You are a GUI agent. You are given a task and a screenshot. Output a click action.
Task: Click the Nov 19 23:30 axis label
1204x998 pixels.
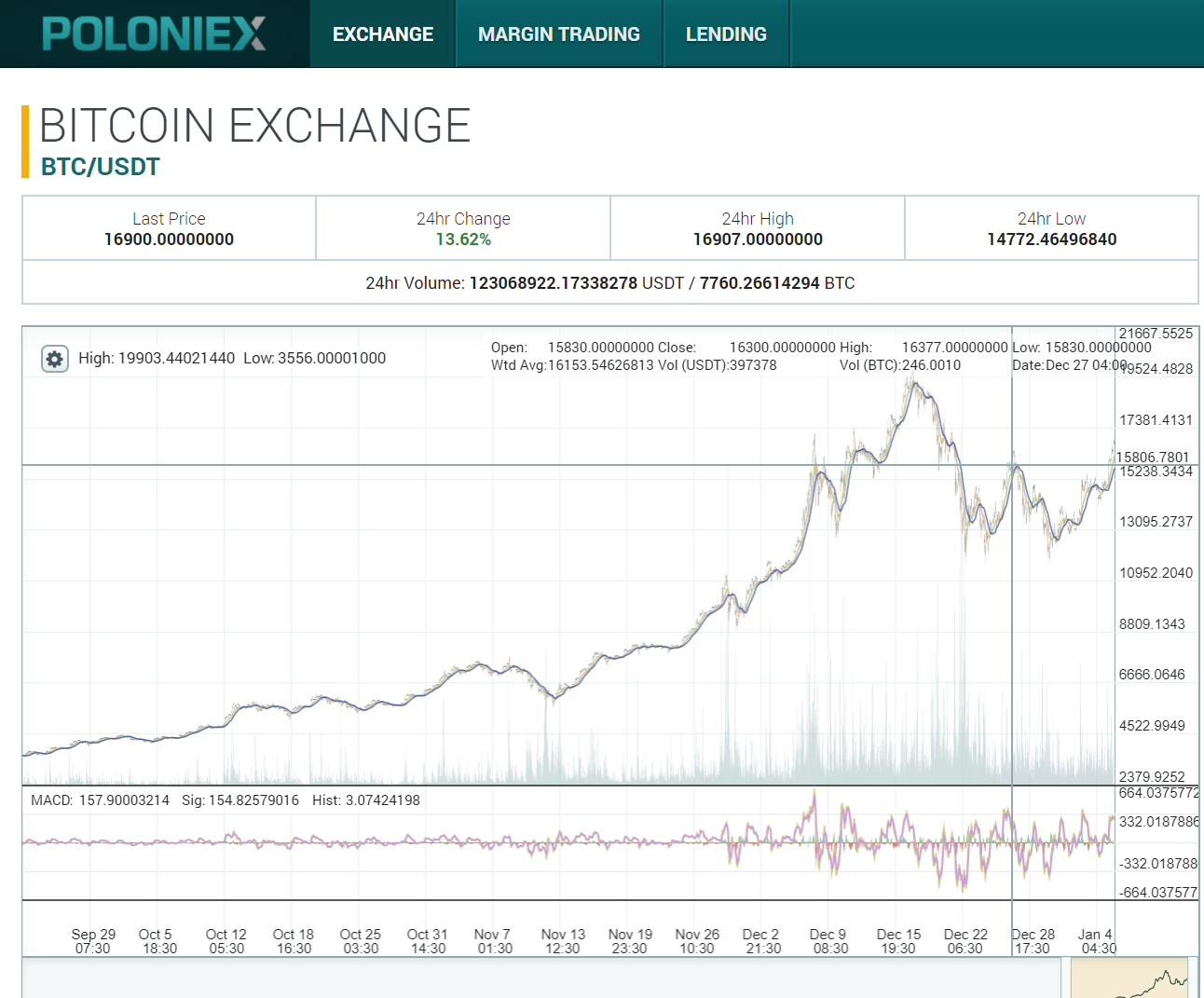tap(630, 941)
